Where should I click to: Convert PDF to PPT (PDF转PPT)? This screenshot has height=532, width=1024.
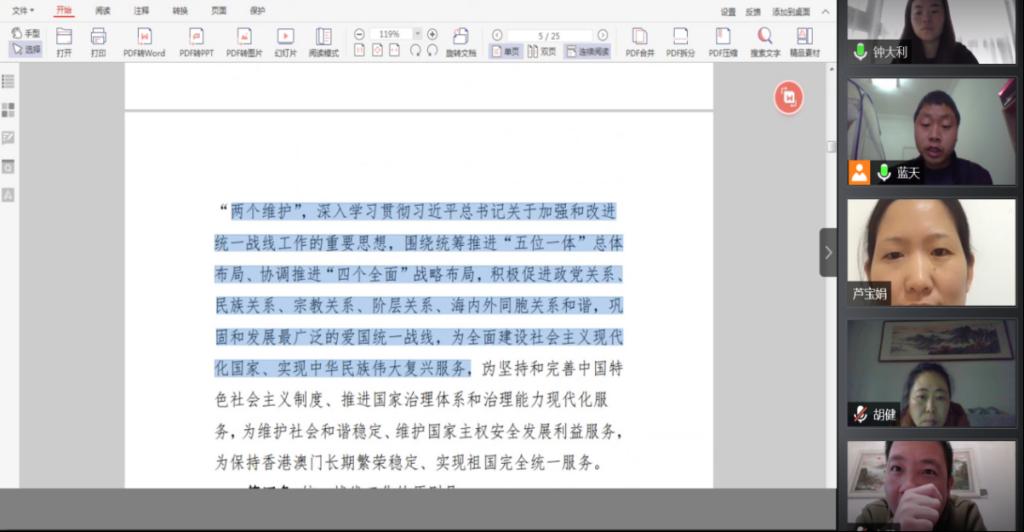196,42
